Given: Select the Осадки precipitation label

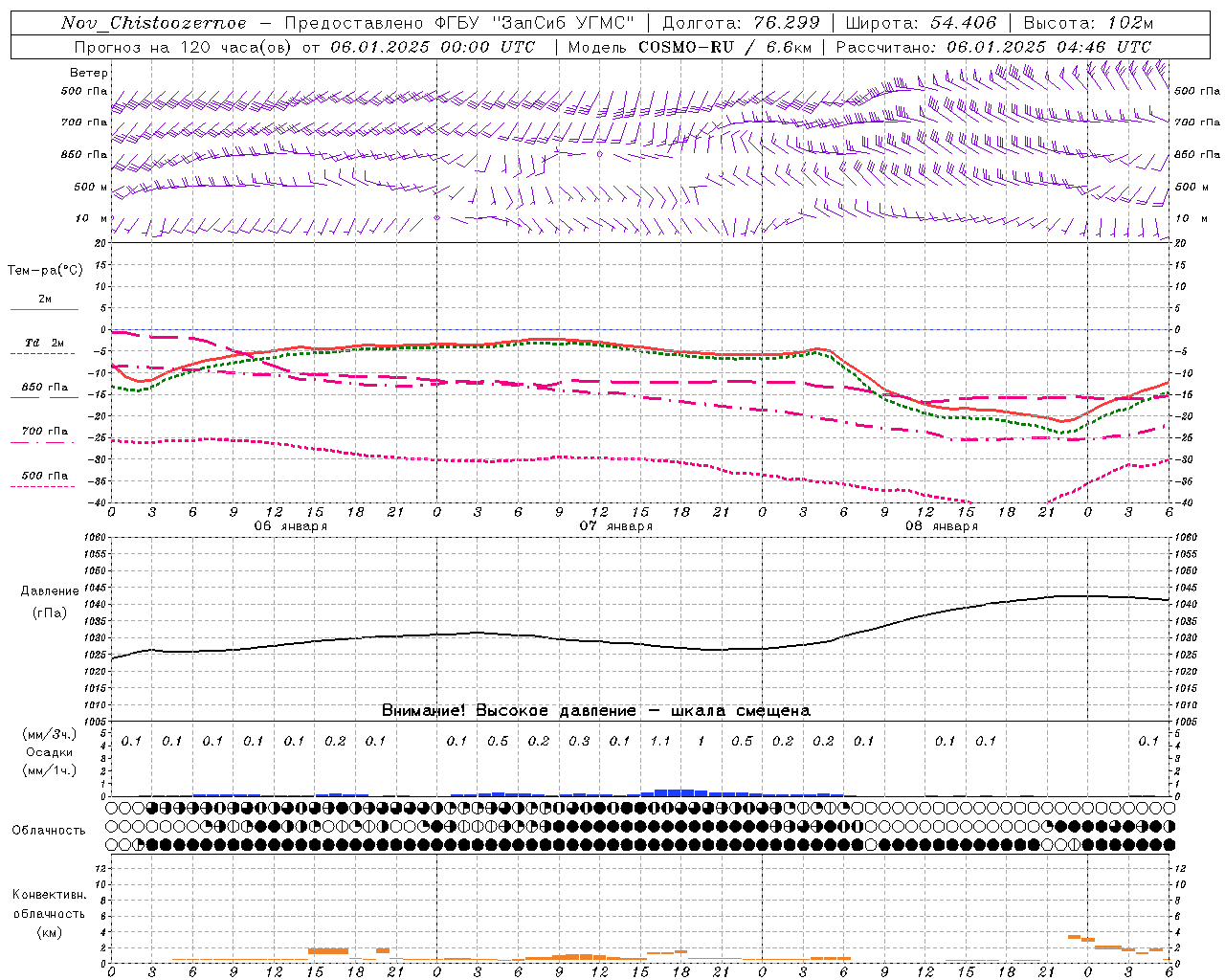Looking at the screenshot, I should (49, 752).
